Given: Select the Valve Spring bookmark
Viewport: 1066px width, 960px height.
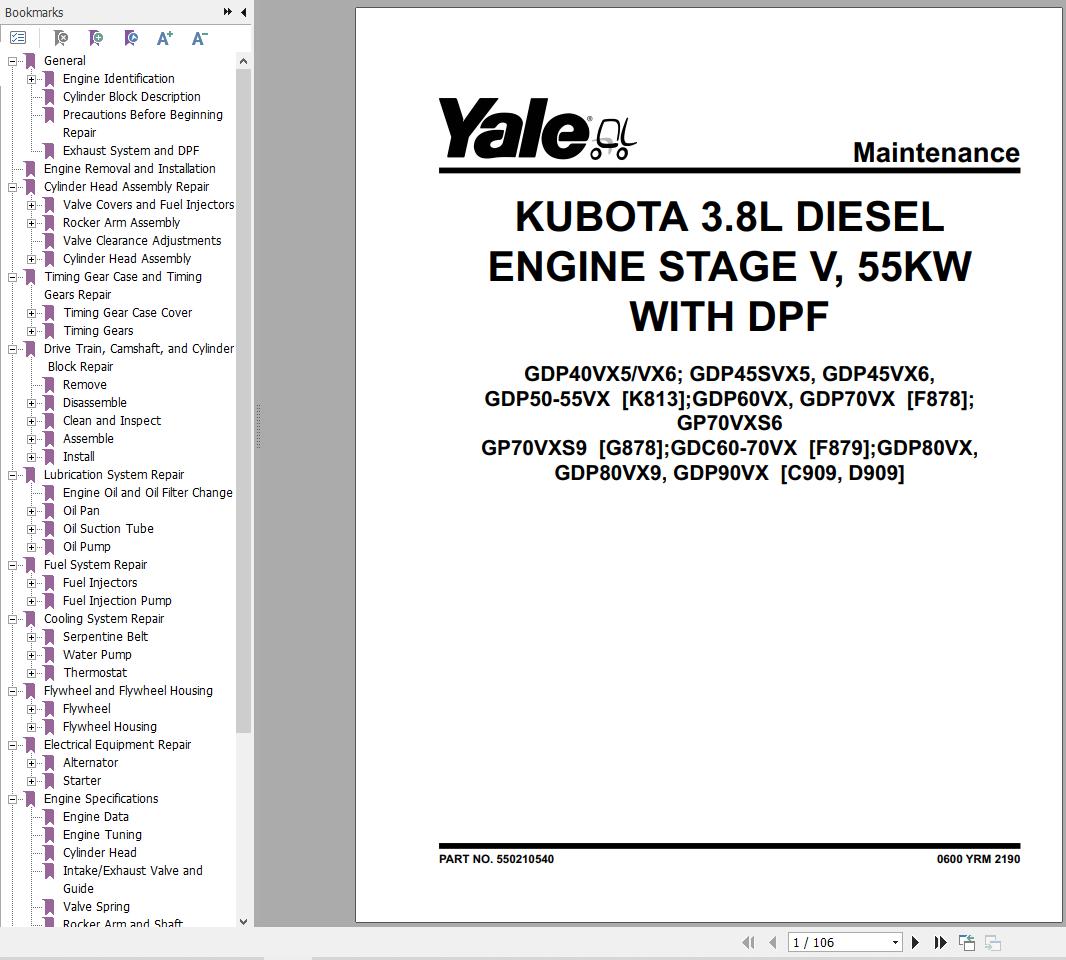Looking at the screenshot, I should (96, 906).
